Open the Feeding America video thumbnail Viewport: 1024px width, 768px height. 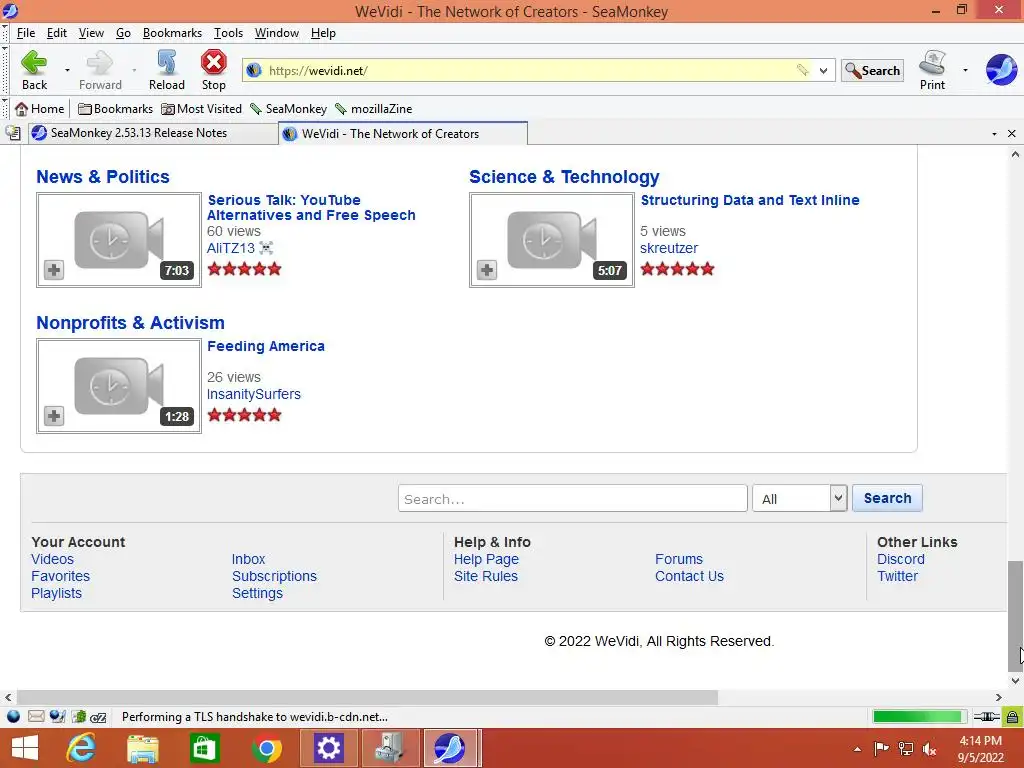119,386
